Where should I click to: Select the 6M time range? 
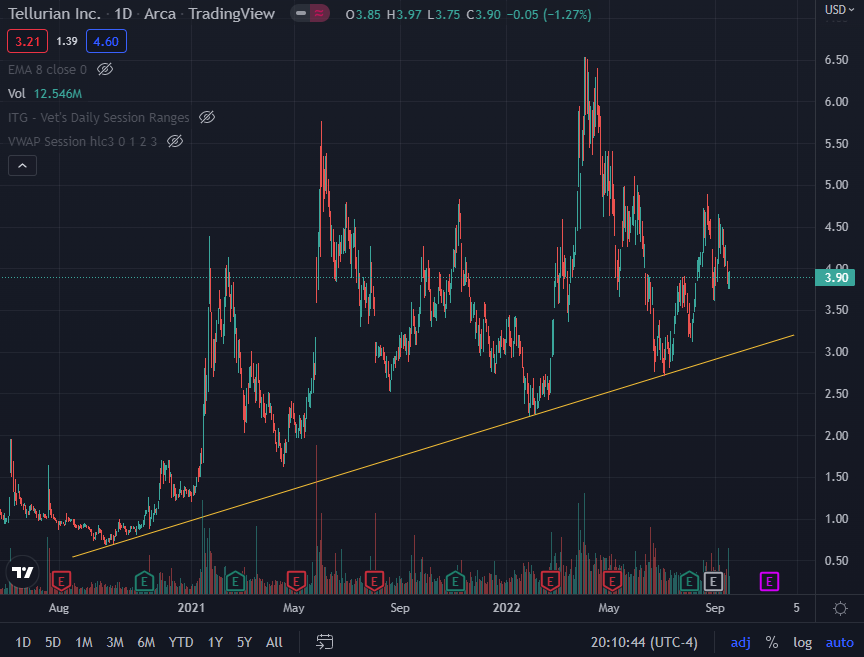[x=146, y=642]
